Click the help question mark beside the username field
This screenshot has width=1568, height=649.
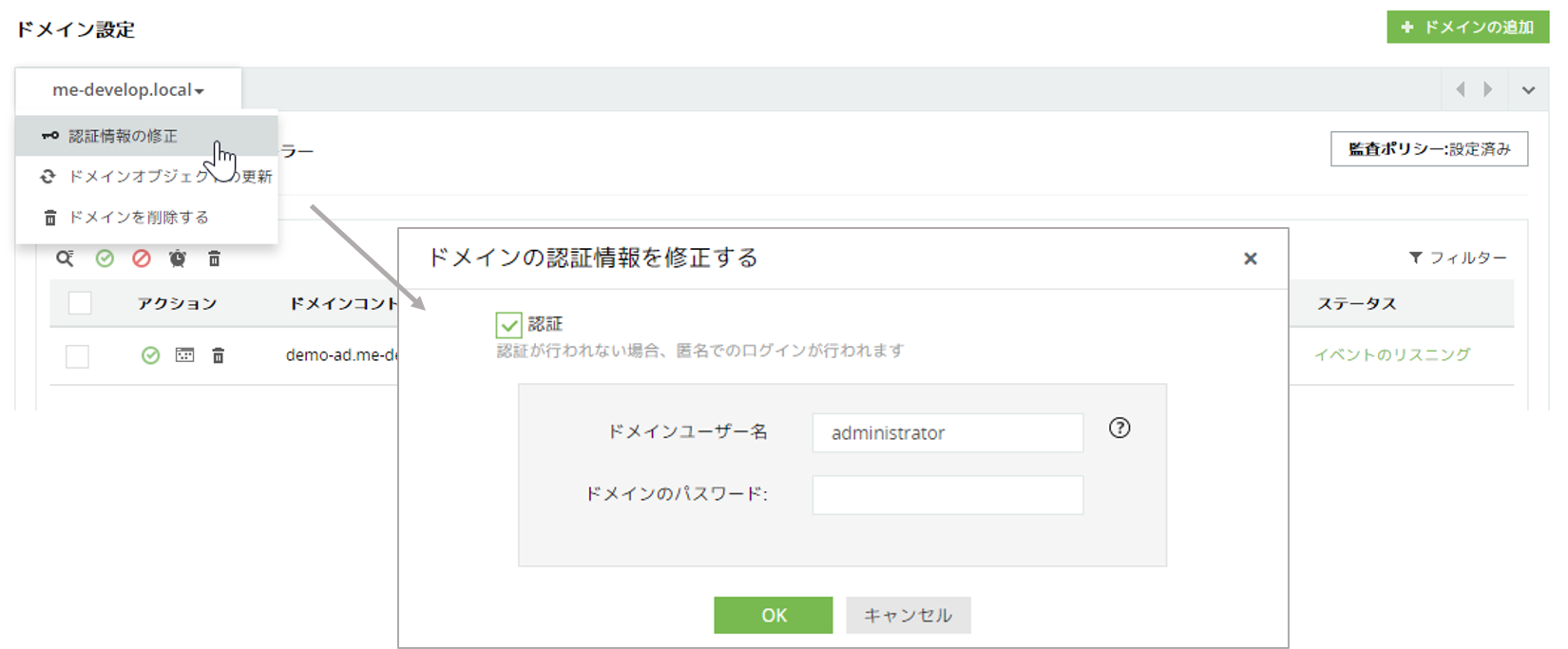click(1119, 429)
